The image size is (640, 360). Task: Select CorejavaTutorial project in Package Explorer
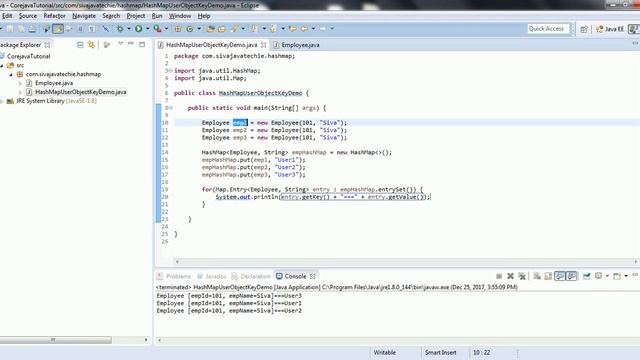(29, 56)
